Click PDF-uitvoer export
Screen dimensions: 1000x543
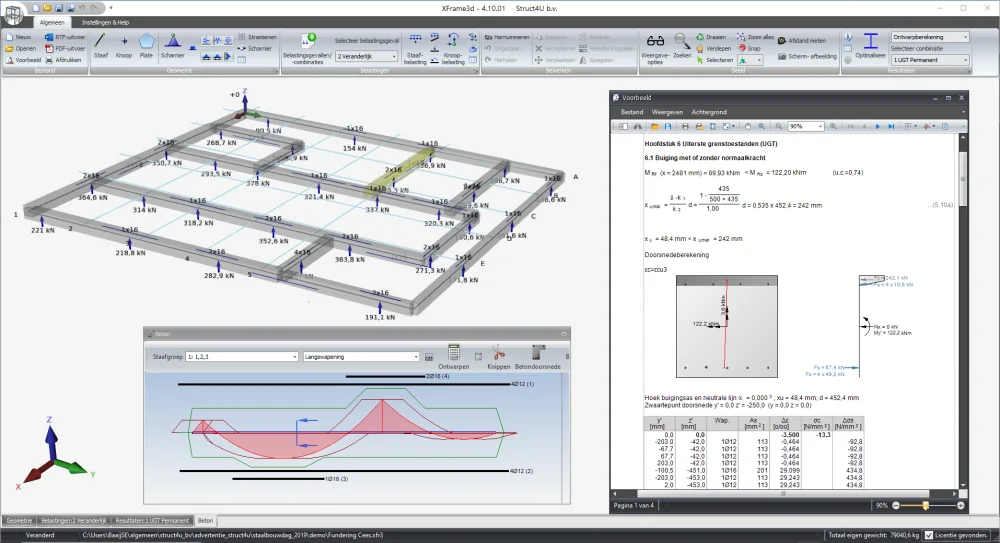coord(64,48)
